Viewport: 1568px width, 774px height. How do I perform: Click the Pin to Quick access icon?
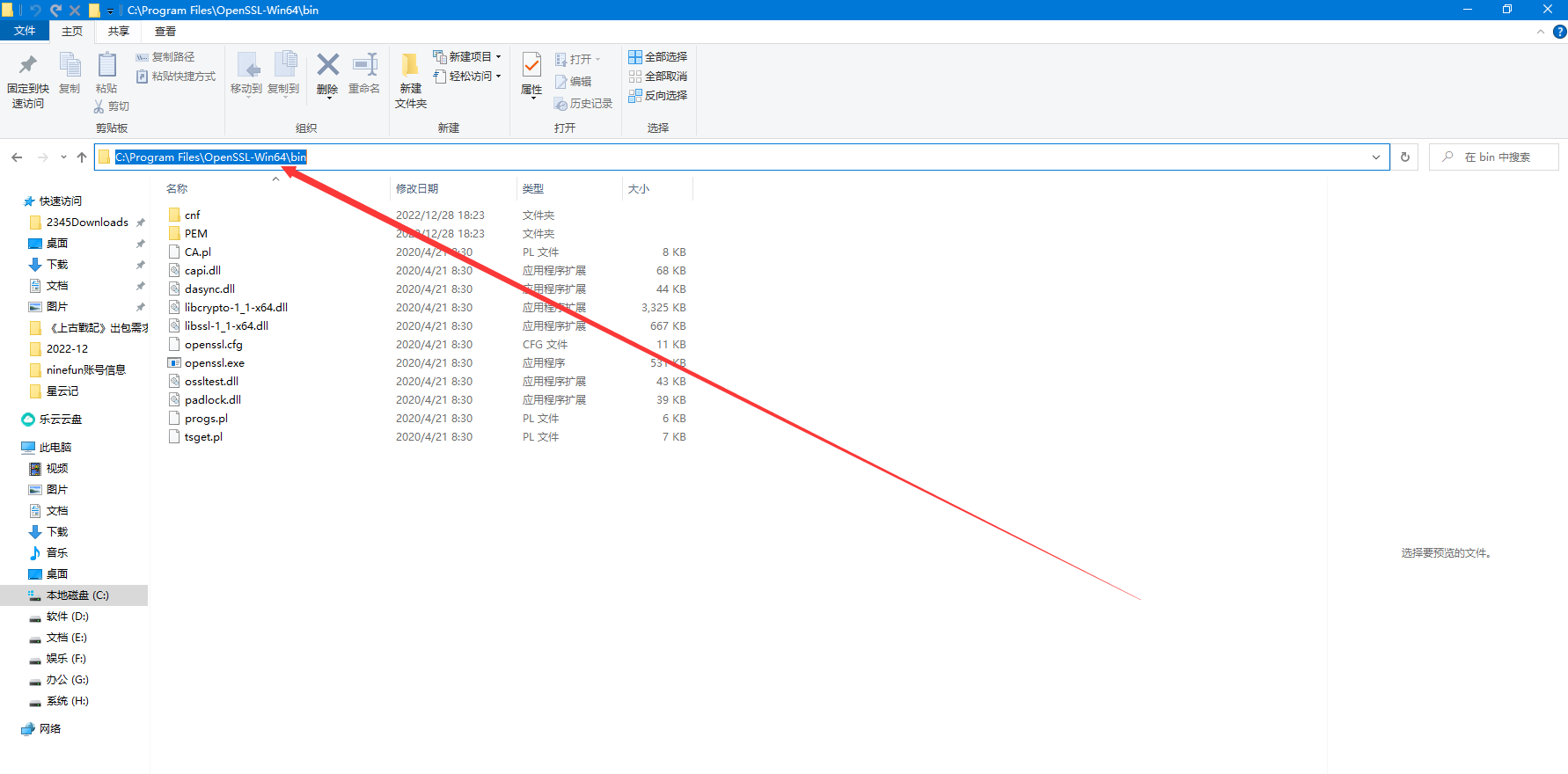click(28, 65)
